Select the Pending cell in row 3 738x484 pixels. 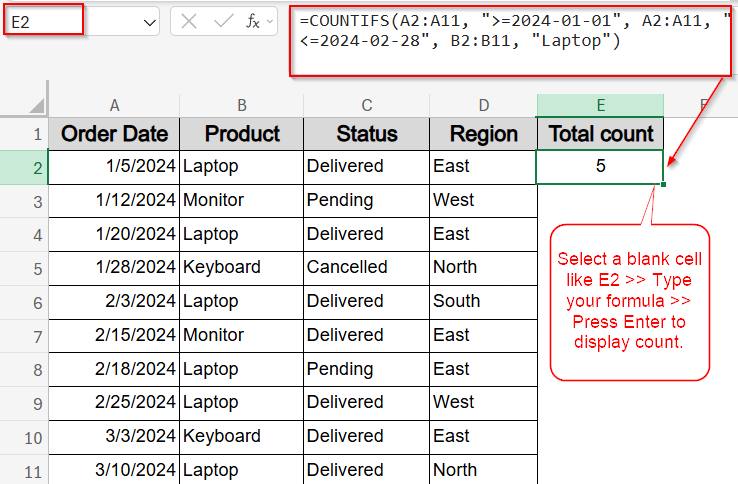pyautogui.click(x=367, y=201)
